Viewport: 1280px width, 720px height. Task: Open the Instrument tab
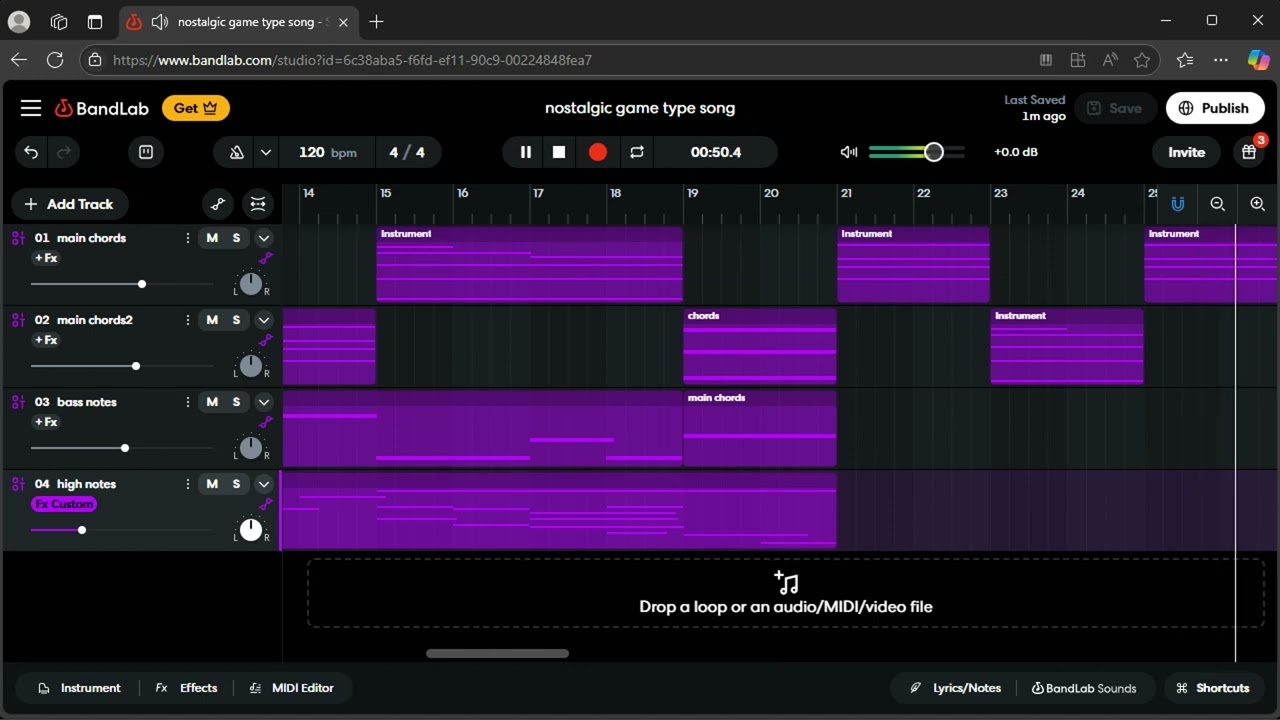pyautogui.click(x=79, y=688)
